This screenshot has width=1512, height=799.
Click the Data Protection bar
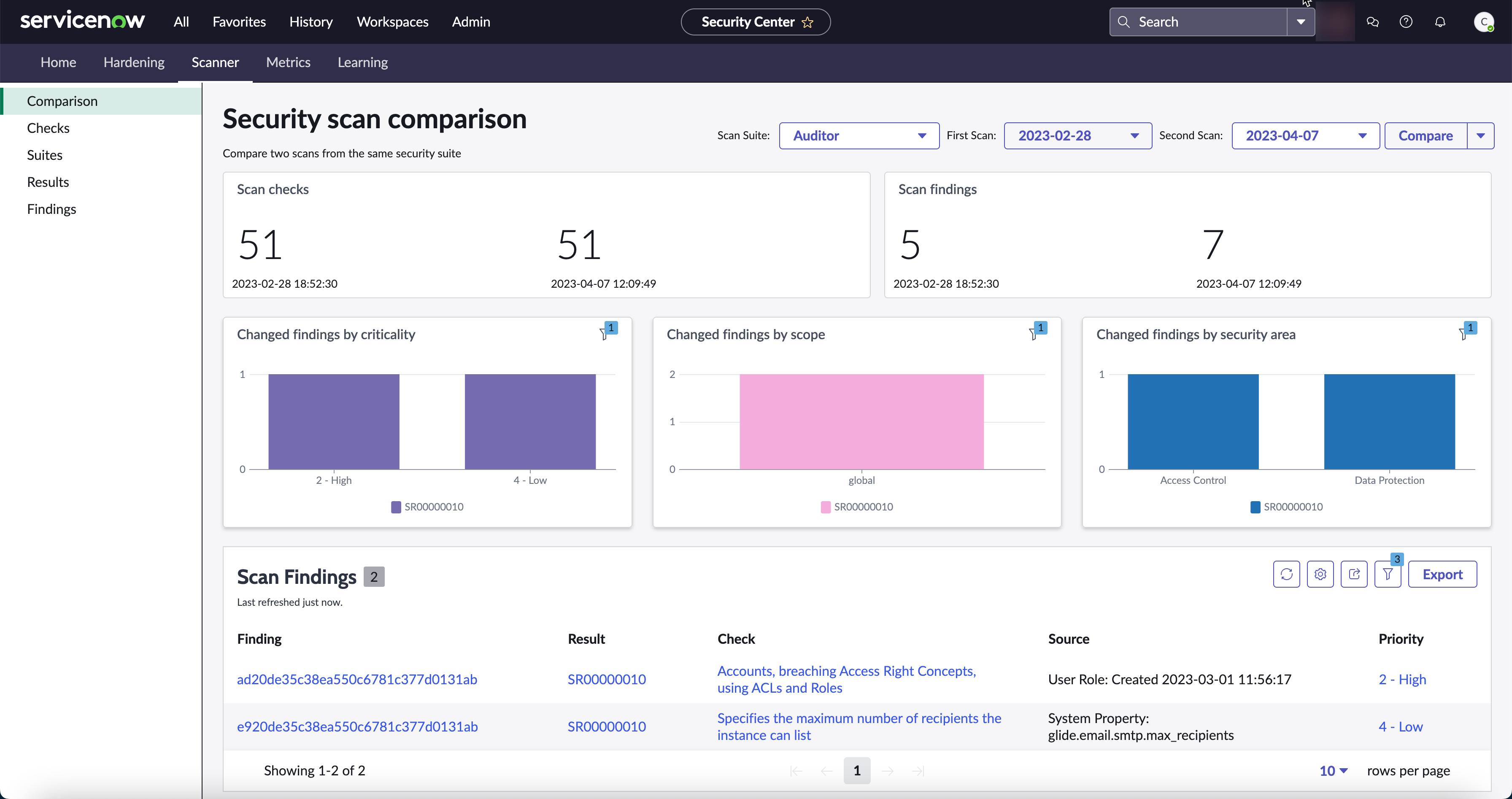click(1389, 421)
